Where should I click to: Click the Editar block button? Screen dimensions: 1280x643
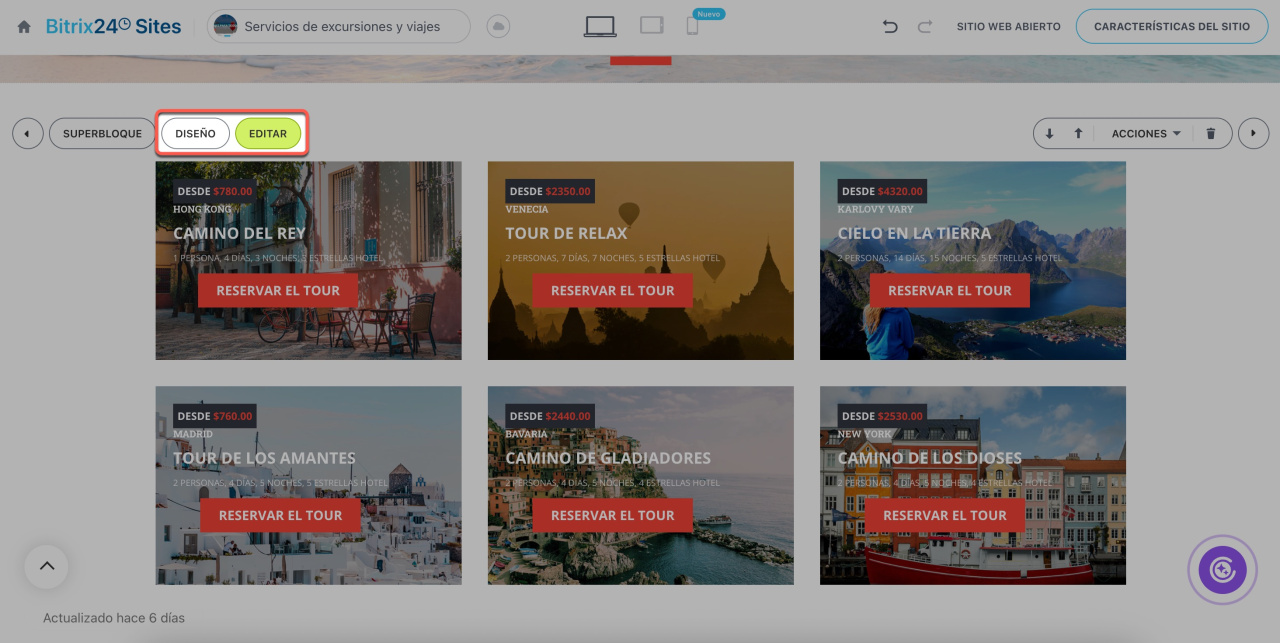click(268, 134)
